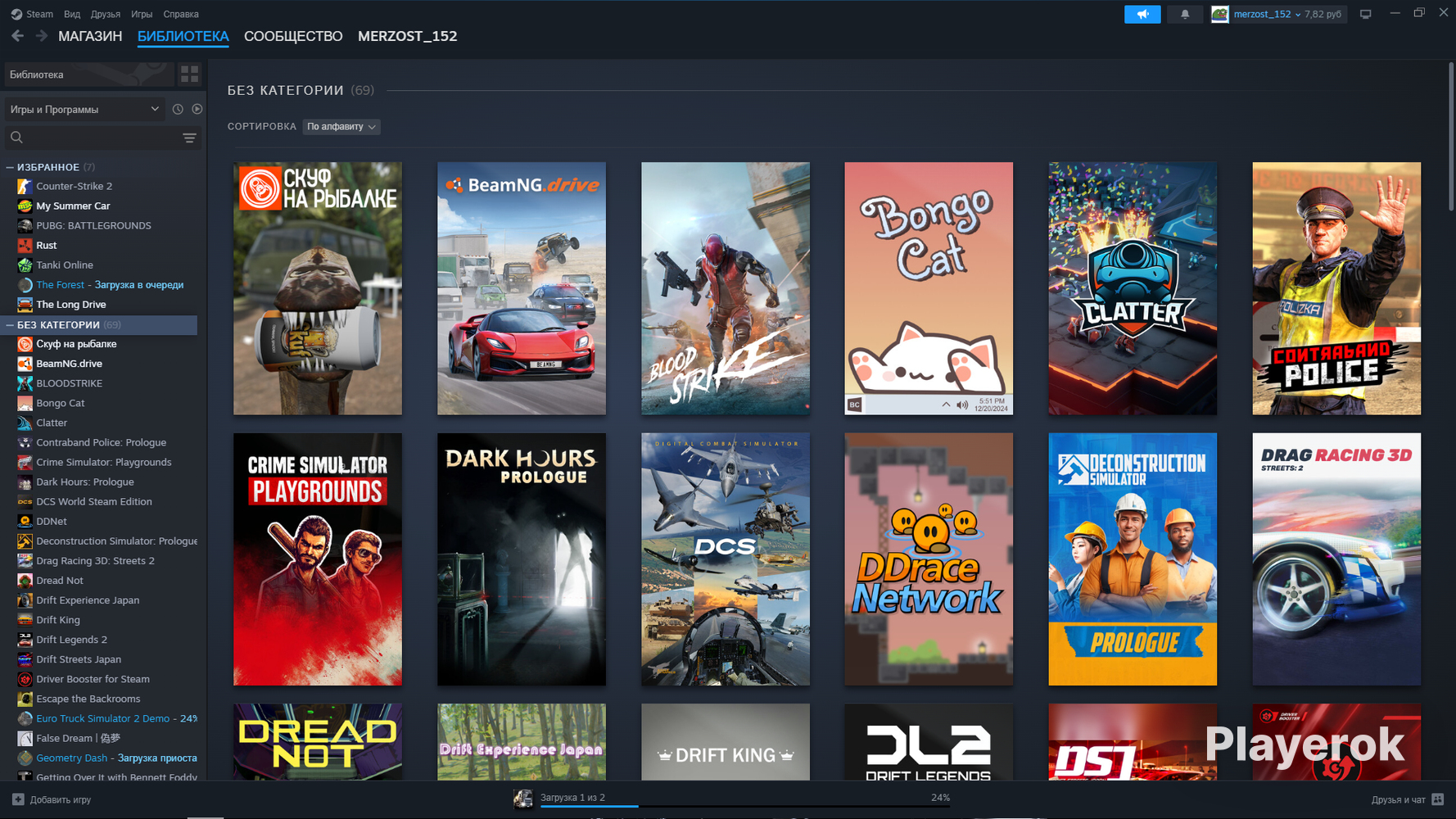1456x819 pixels.
Task: Go back with the left arrow
Action: click(17, 36)
